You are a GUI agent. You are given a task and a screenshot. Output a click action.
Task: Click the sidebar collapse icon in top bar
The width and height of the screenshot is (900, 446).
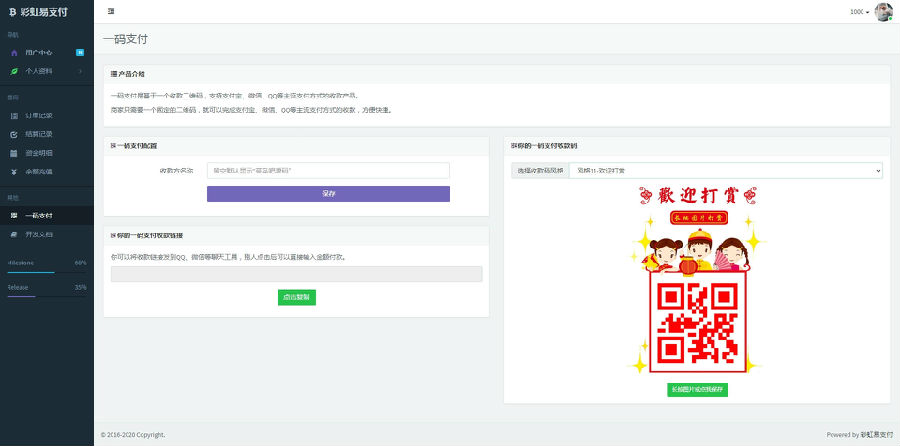(111, 11)
